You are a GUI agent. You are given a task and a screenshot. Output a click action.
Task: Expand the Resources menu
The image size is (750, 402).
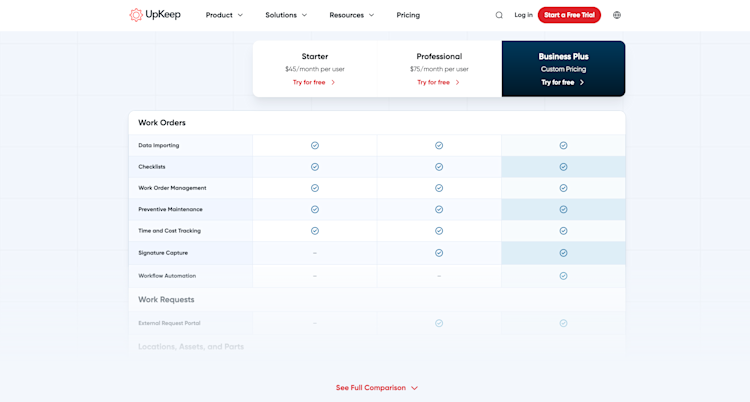coord(352,15)
